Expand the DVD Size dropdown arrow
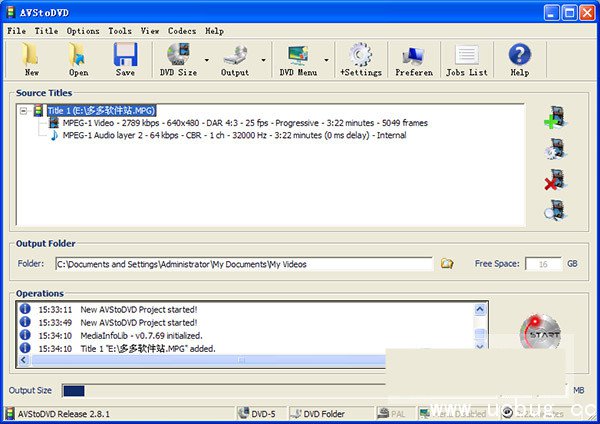 207,60
